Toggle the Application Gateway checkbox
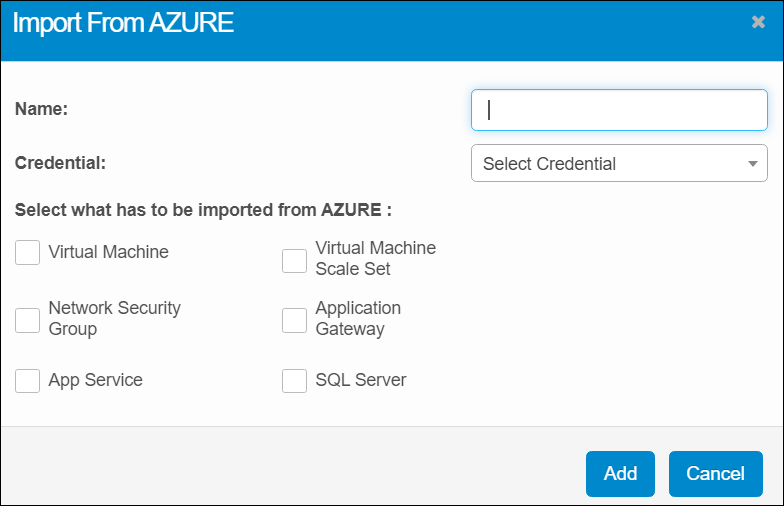 coord(294,320)
